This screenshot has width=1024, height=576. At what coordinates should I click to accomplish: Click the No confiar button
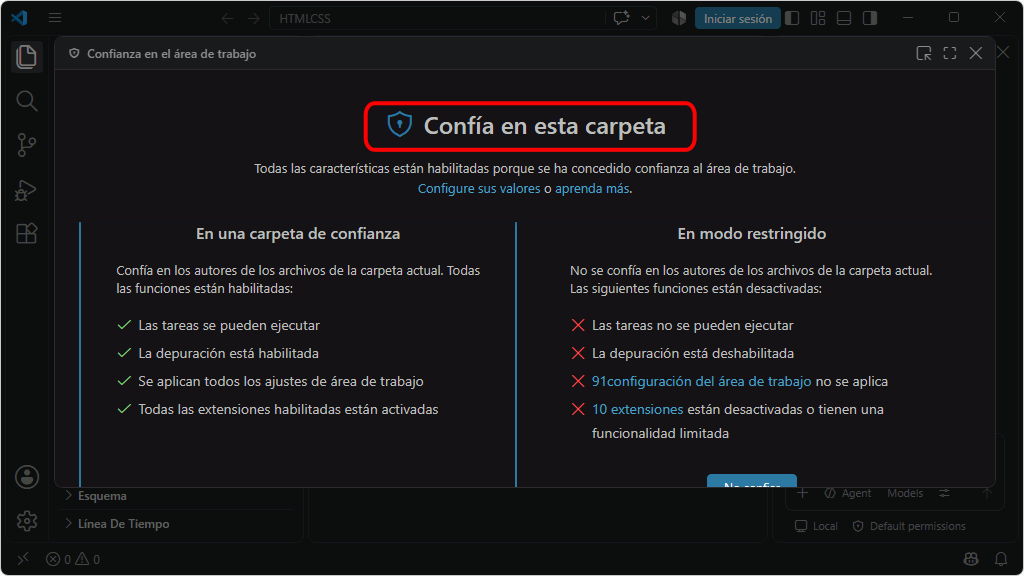pyautogui.click(x=752, y=481)
